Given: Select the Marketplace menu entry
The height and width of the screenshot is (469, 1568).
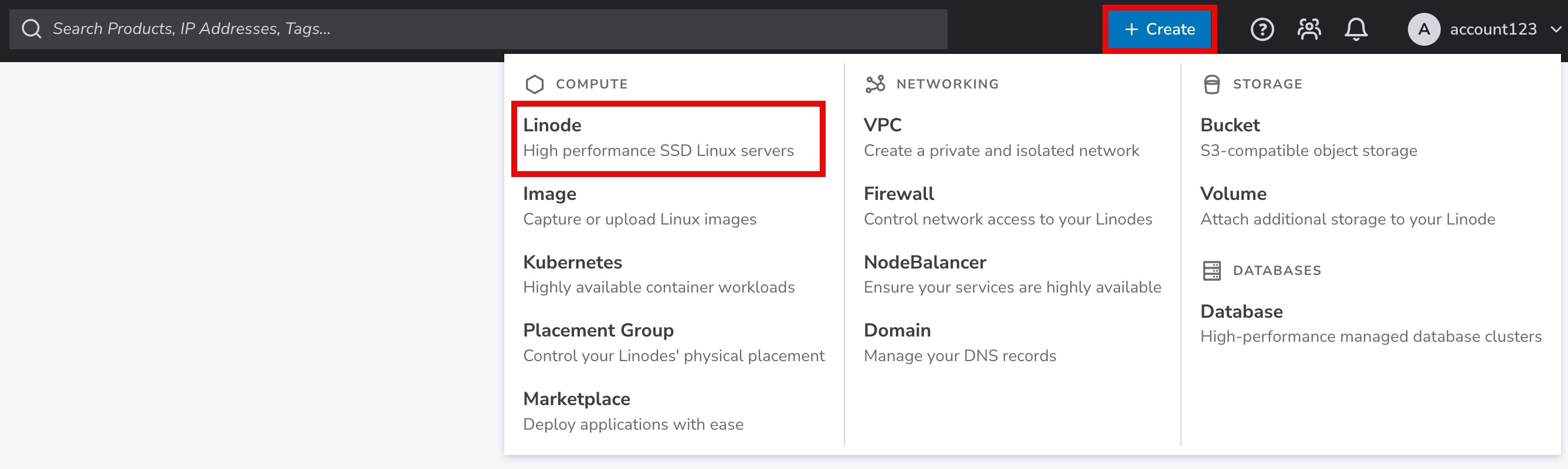Looking at the screenshot, I should click(633, 410).
